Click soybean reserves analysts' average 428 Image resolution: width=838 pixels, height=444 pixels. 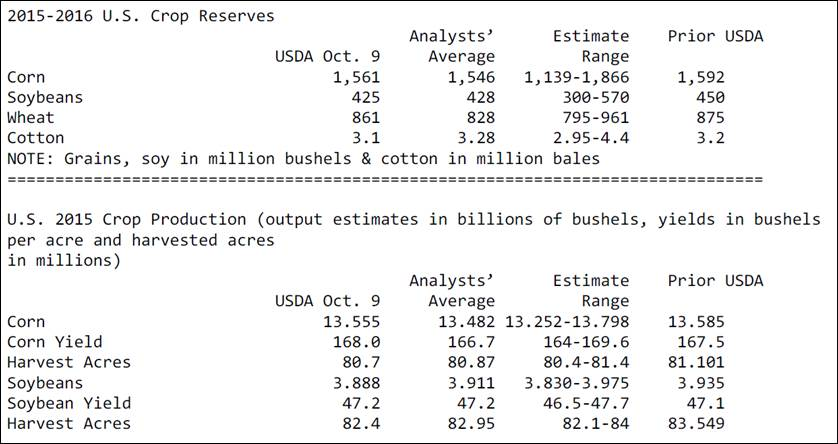click(x=475, y=97)
